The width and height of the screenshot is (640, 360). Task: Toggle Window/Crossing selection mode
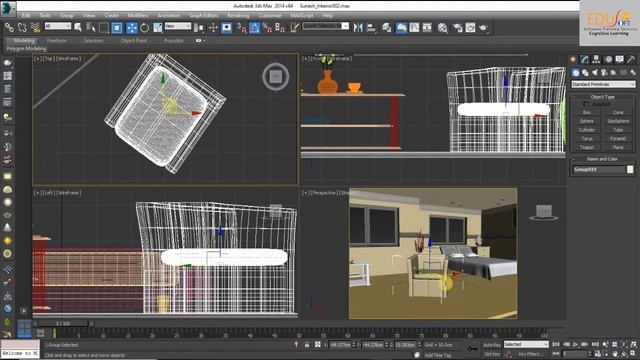[117, 27]
